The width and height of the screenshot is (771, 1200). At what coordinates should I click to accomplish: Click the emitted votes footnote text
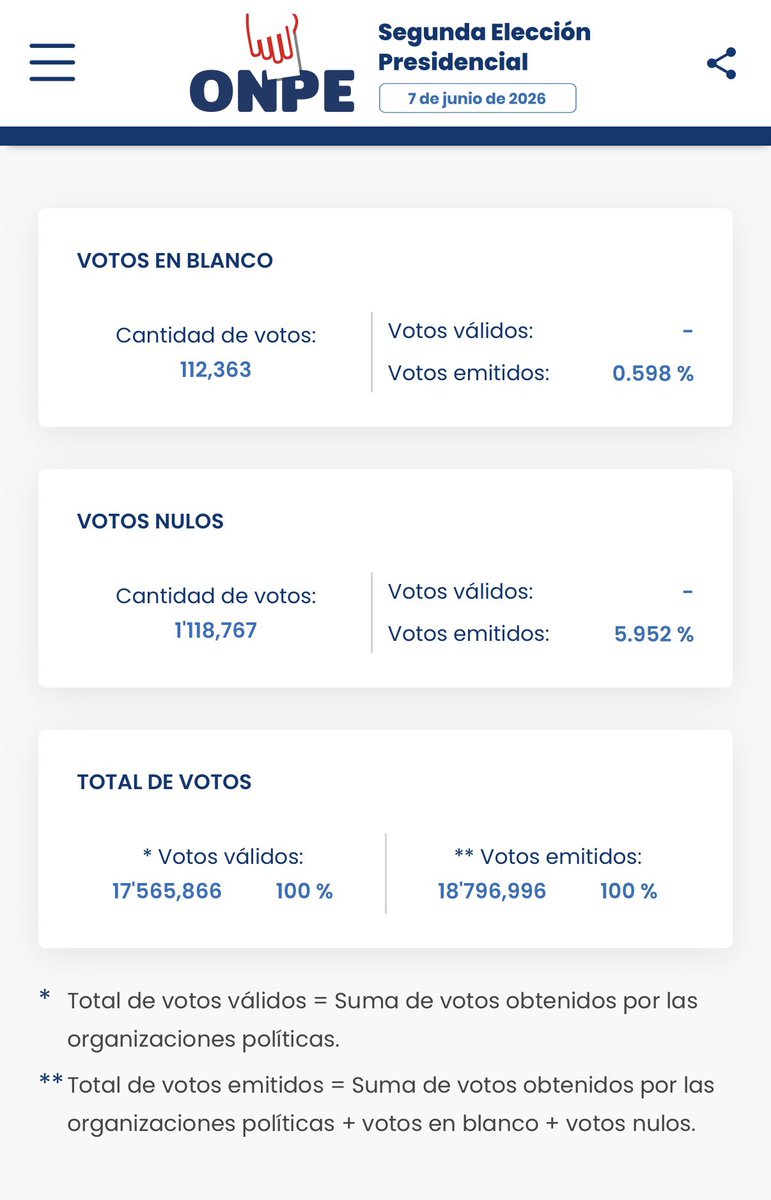(391, 1104)
